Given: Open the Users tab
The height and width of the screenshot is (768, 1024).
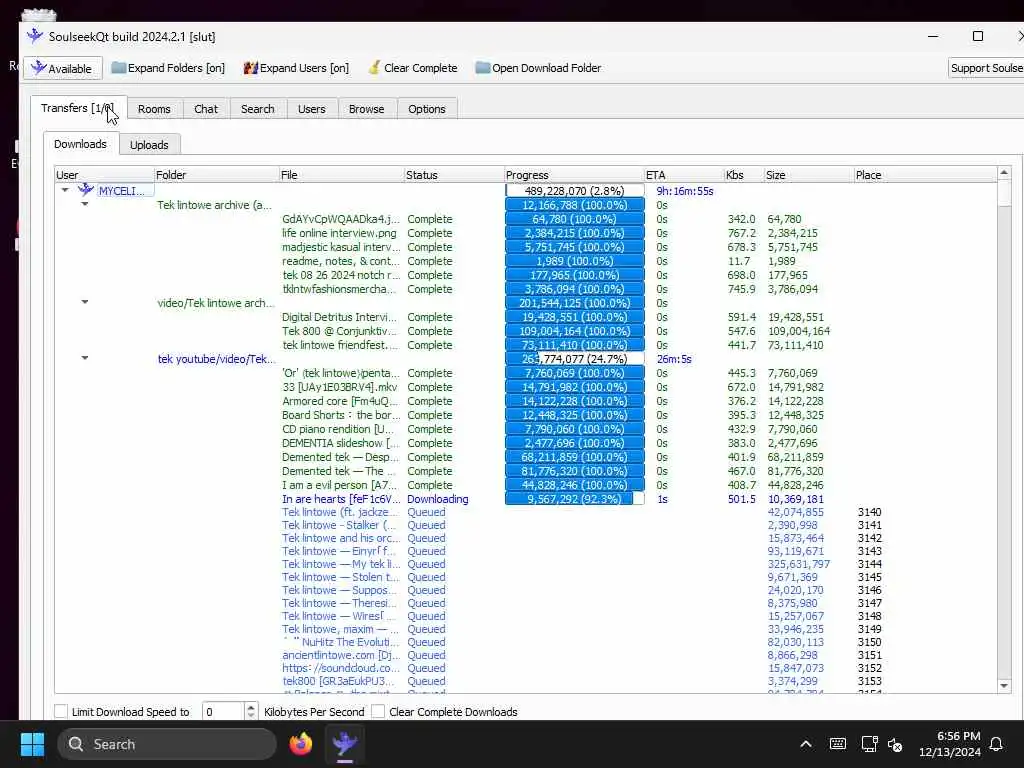Looking at the screenshot, I should click(x=312, y=109).
